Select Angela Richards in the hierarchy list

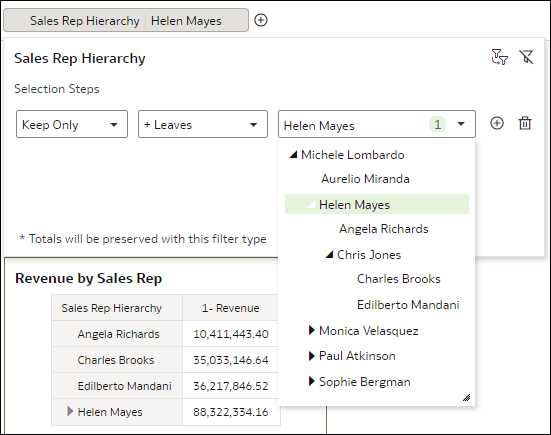383,229
